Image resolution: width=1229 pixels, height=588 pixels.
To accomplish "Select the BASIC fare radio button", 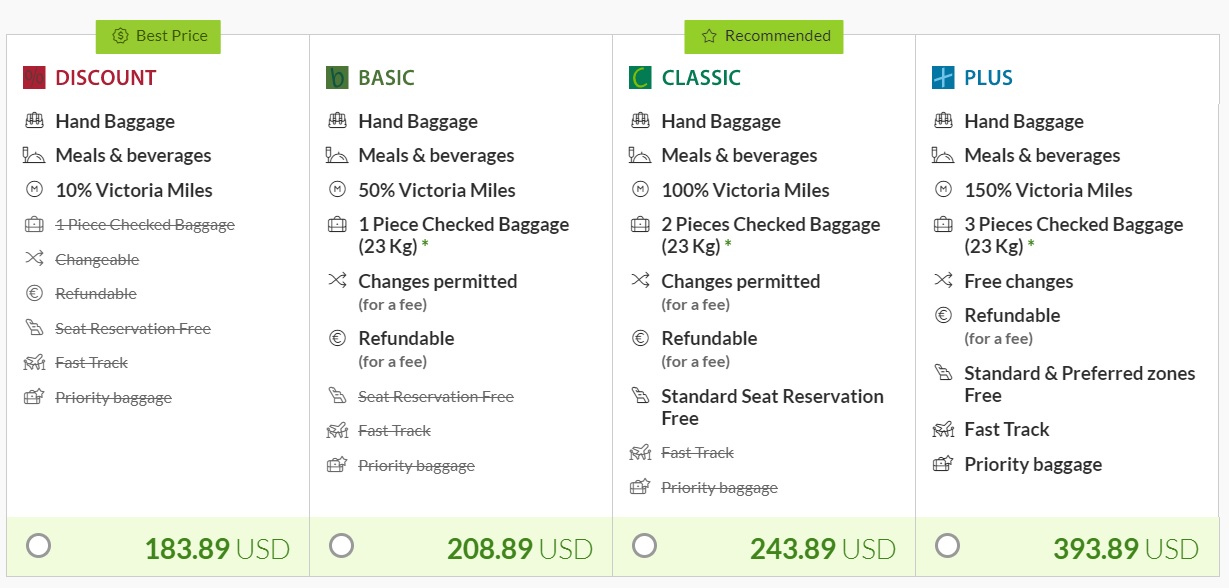I will pyautogui.click(x=341, y=546).
